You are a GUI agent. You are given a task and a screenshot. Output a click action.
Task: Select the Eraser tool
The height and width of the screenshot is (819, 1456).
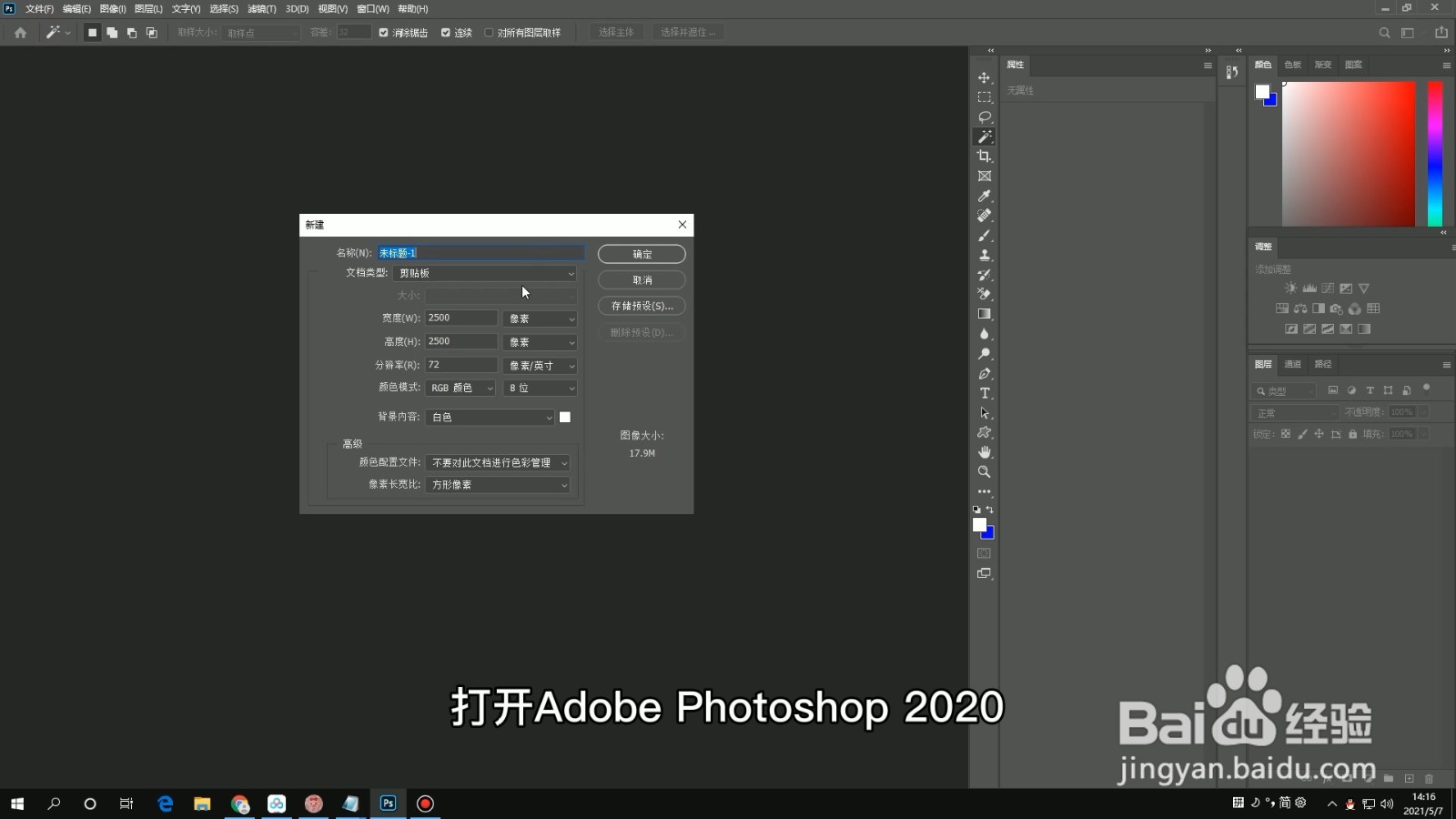point(984,294)
